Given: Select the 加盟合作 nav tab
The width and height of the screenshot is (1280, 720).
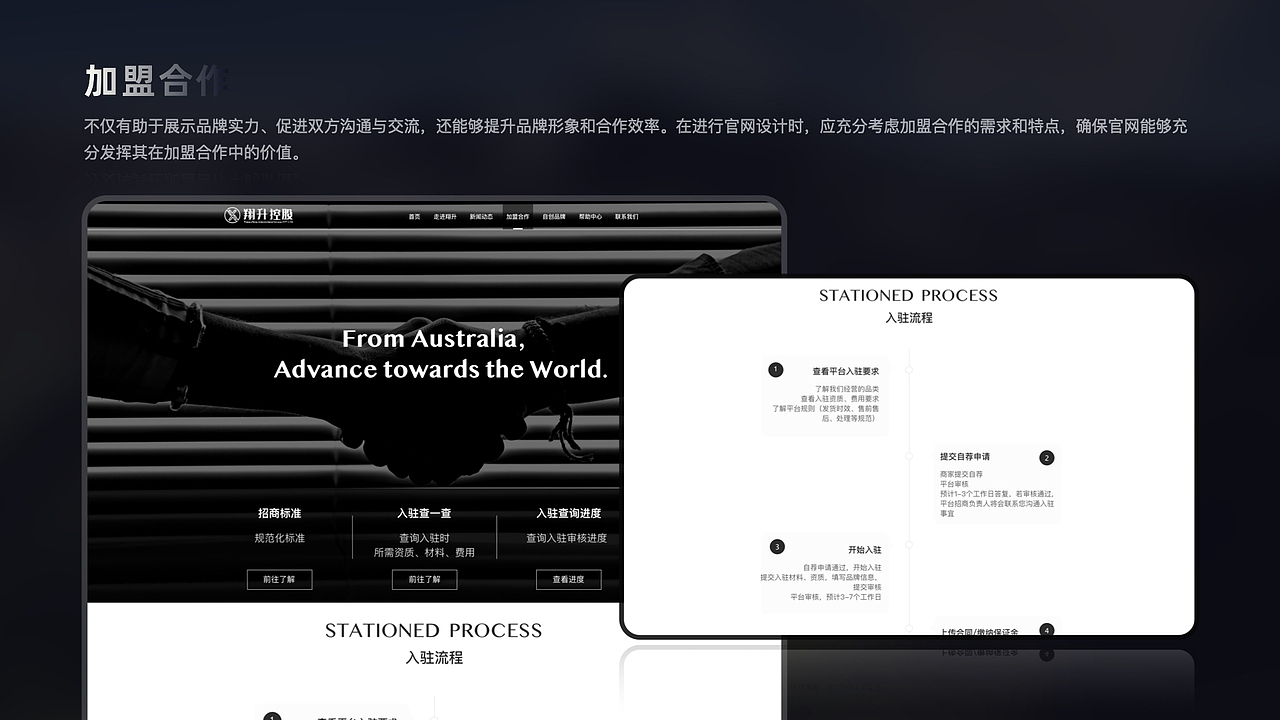Looking at the screenshot, I should 517,216.
